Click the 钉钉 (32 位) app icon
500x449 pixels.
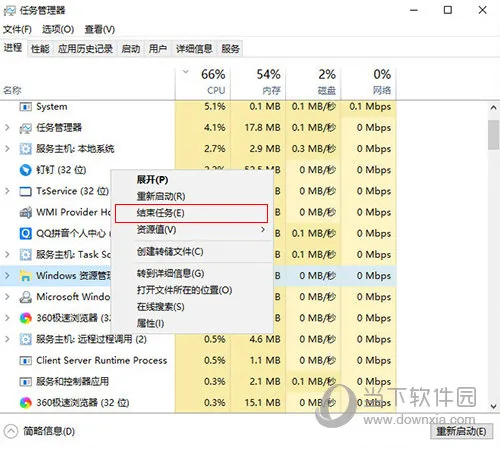click(x=26, y=170)
